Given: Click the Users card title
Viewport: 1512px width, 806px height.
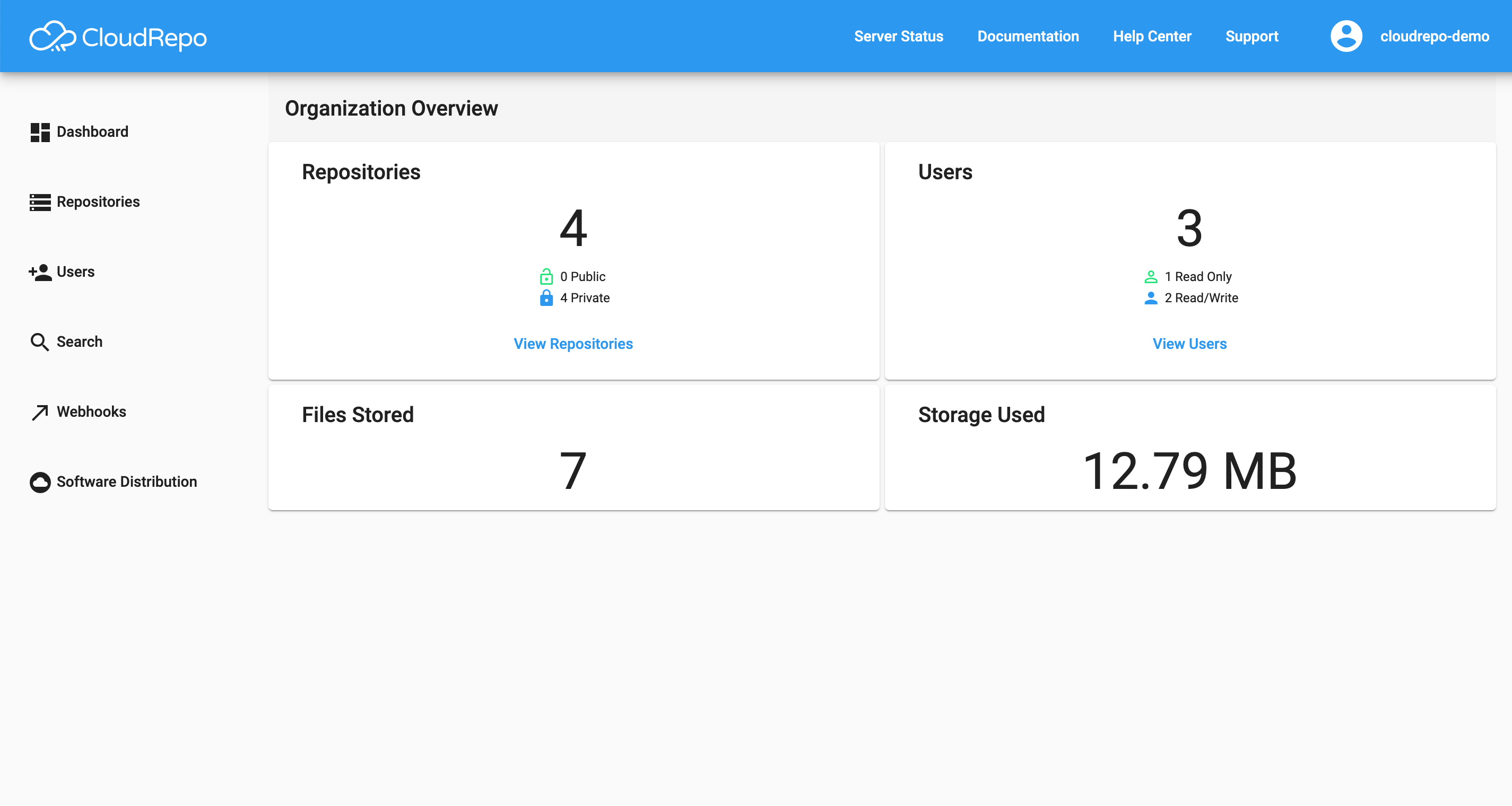Looking at the screenshot, I should (x=945, y=172).
